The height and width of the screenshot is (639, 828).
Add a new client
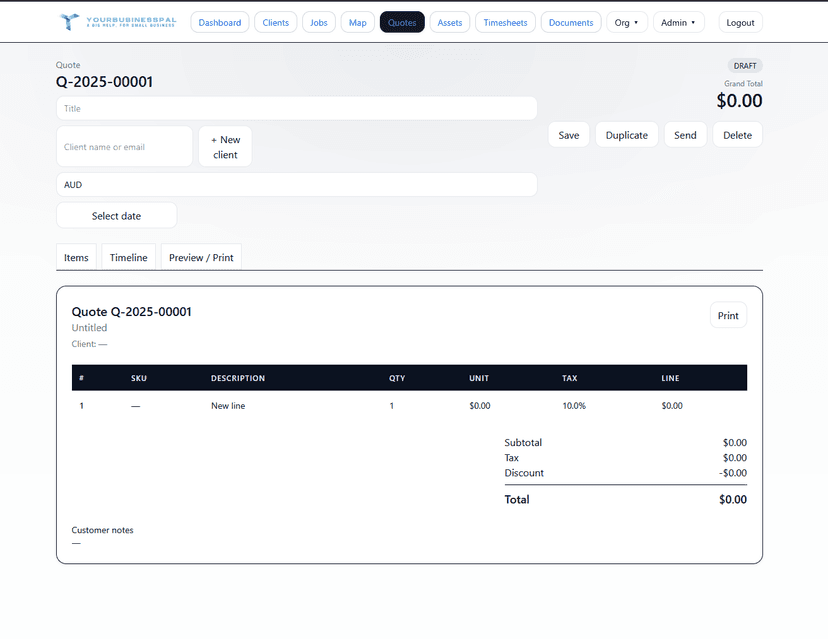pyautogui.click(x=225, y=147)
